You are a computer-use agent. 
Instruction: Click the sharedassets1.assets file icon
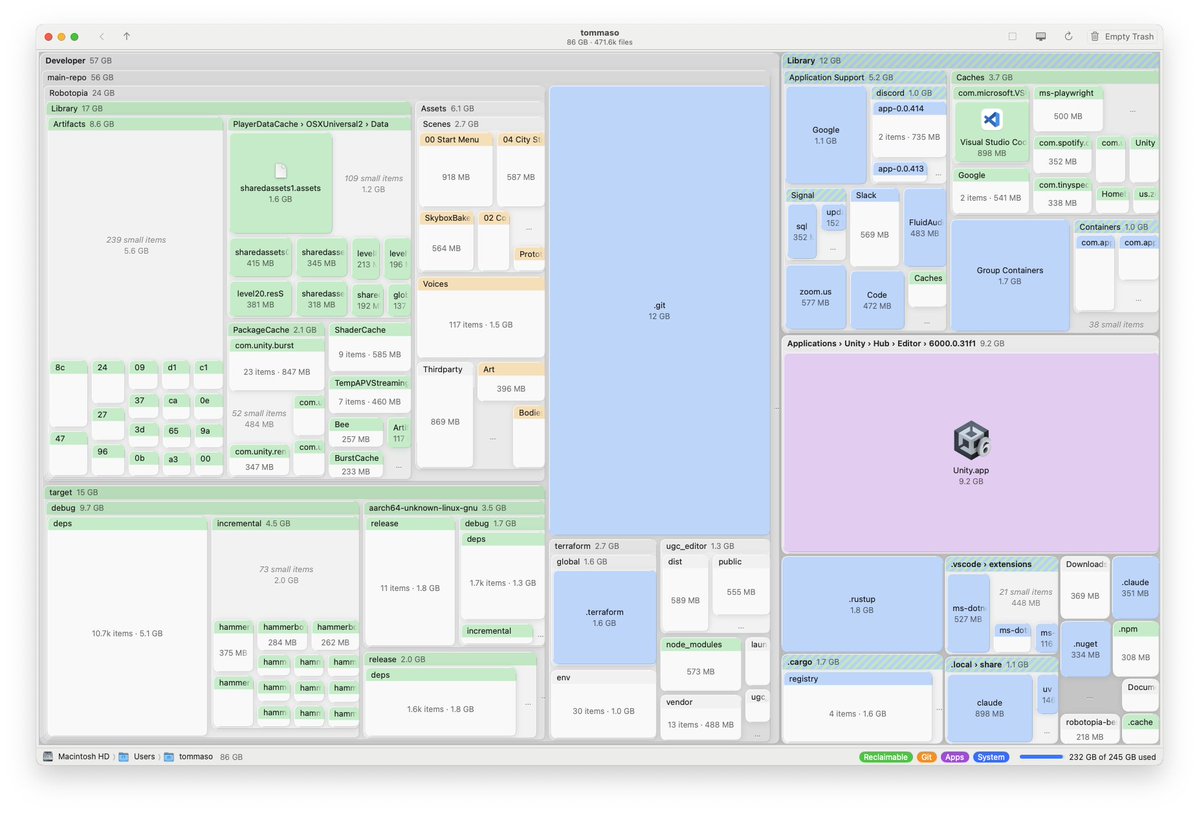click(281, 171)
